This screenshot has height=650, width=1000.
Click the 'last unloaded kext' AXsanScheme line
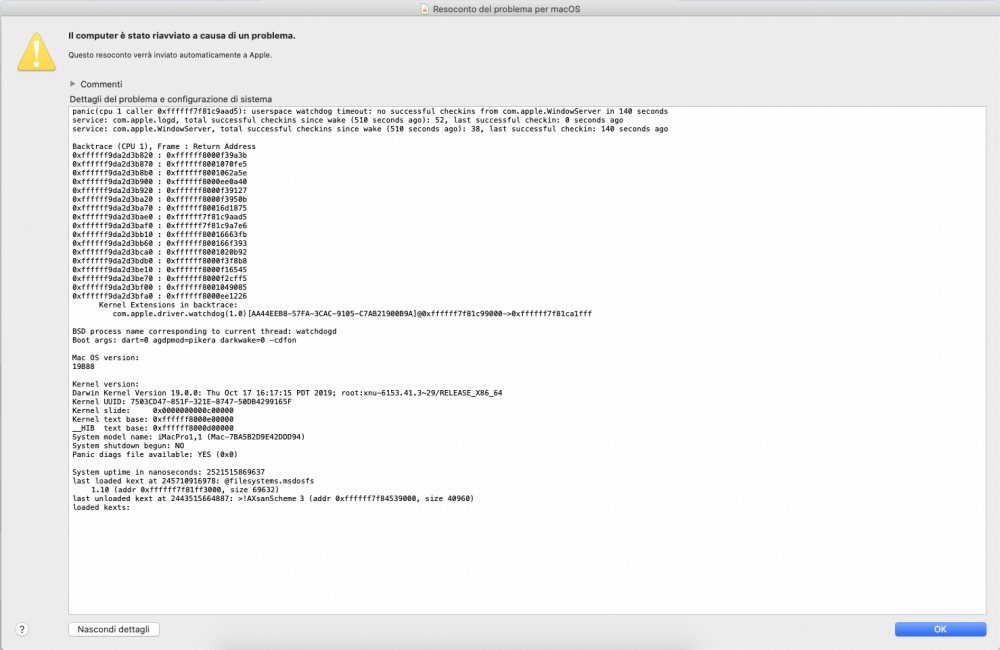click(x=273, y=499)
